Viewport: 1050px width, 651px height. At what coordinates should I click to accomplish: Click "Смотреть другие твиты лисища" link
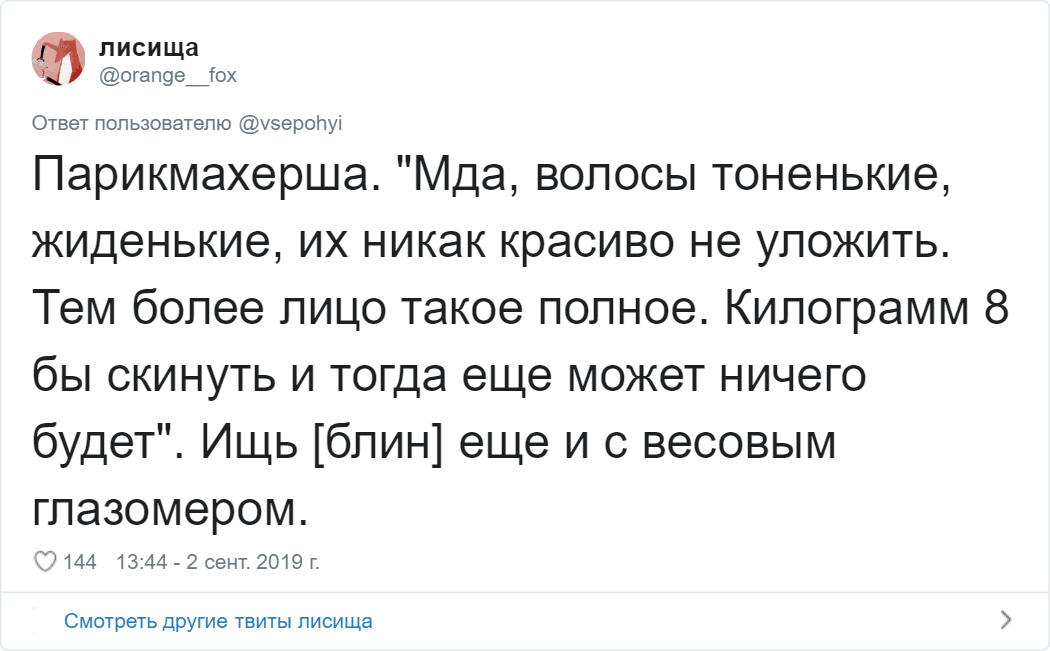pos(218,621)
